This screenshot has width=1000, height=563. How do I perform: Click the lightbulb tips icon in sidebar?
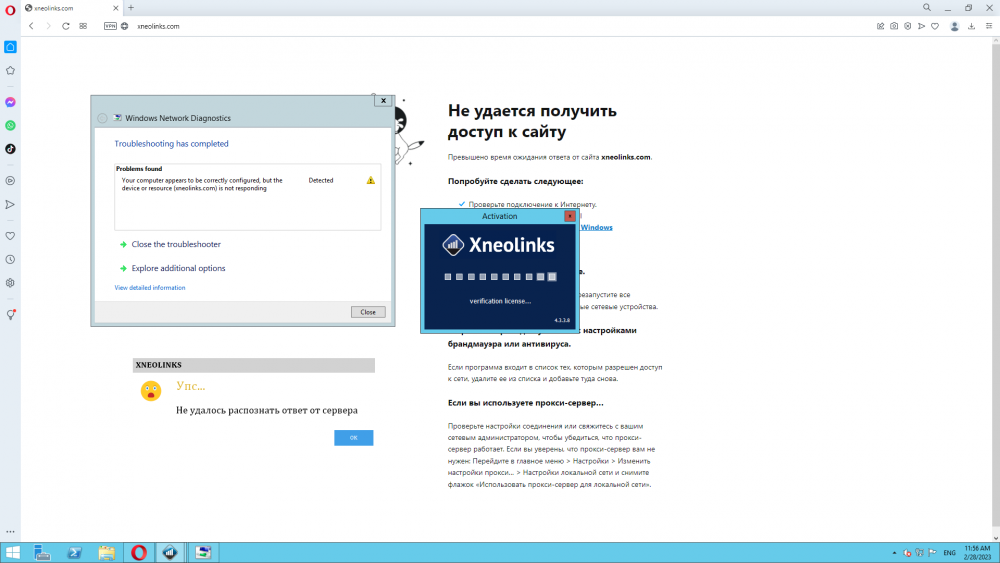point(10,314)
